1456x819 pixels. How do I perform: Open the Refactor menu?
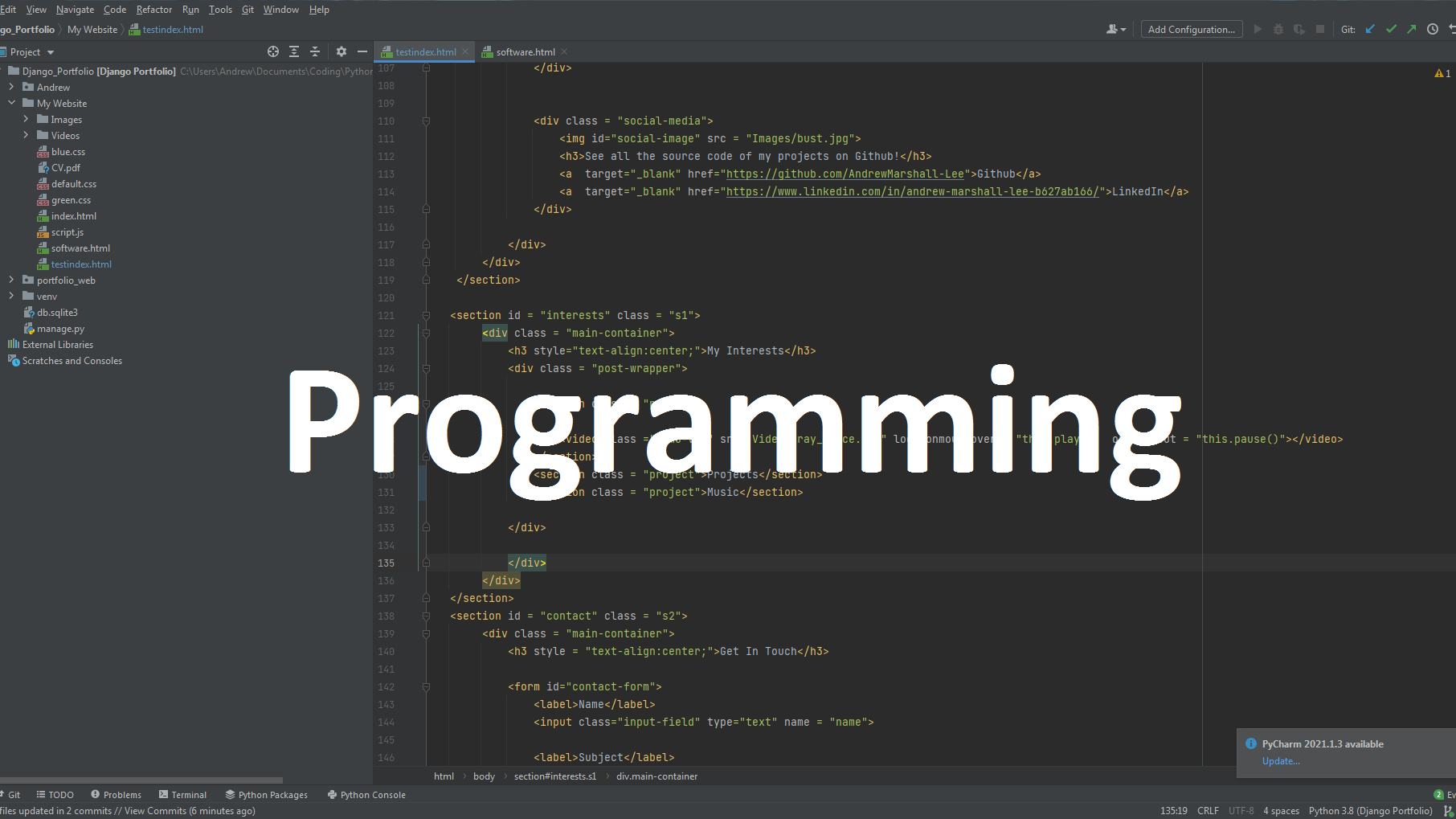[154, 10]
